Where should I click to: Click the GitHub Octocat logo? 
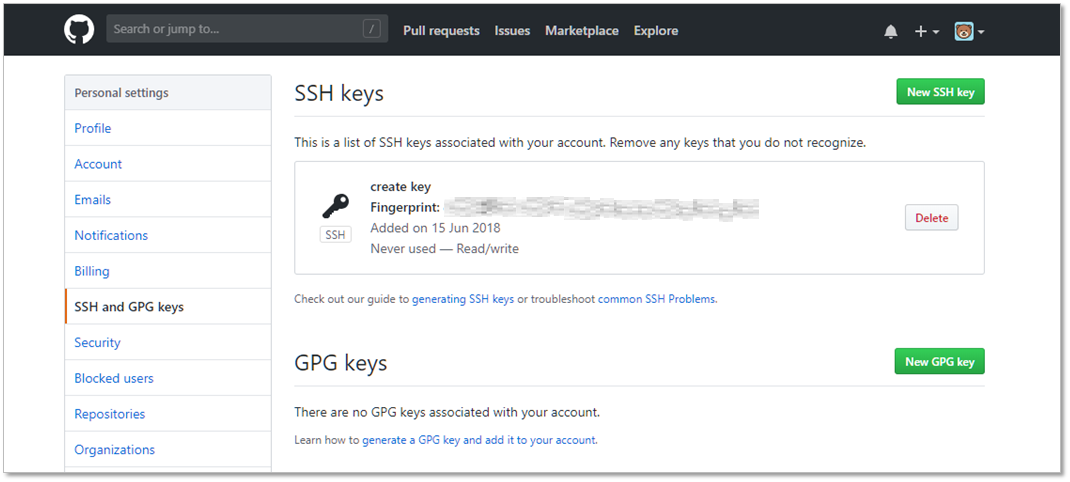coord(79,30)
